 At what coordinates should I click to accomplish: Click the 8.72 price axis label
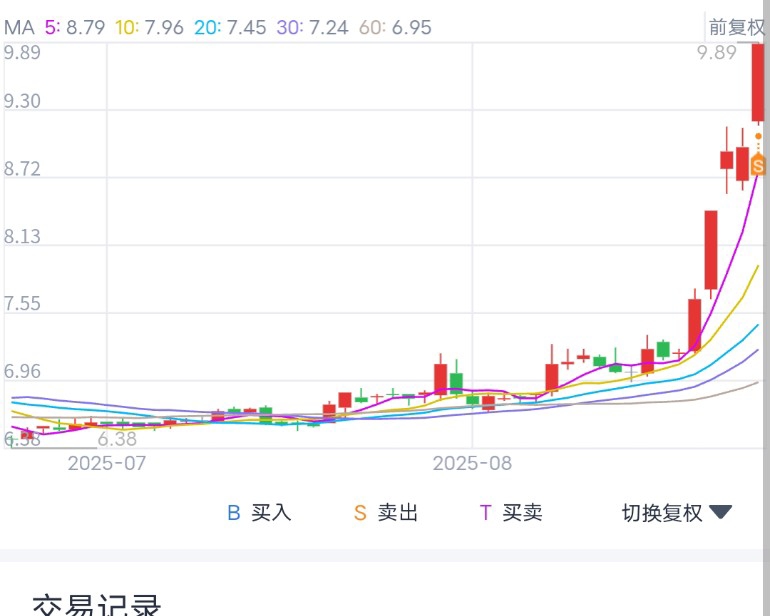(22, 168)
